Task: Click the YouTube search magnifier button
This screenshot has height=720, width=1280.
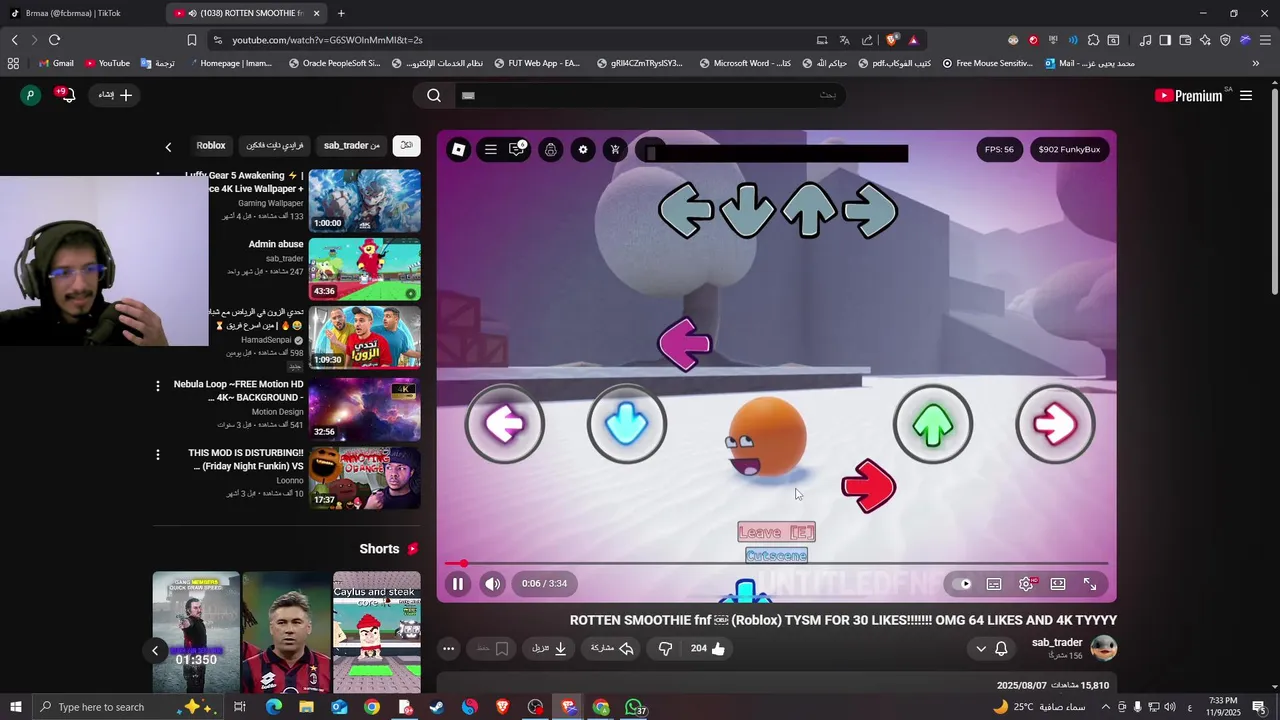Action: [434, 95]
